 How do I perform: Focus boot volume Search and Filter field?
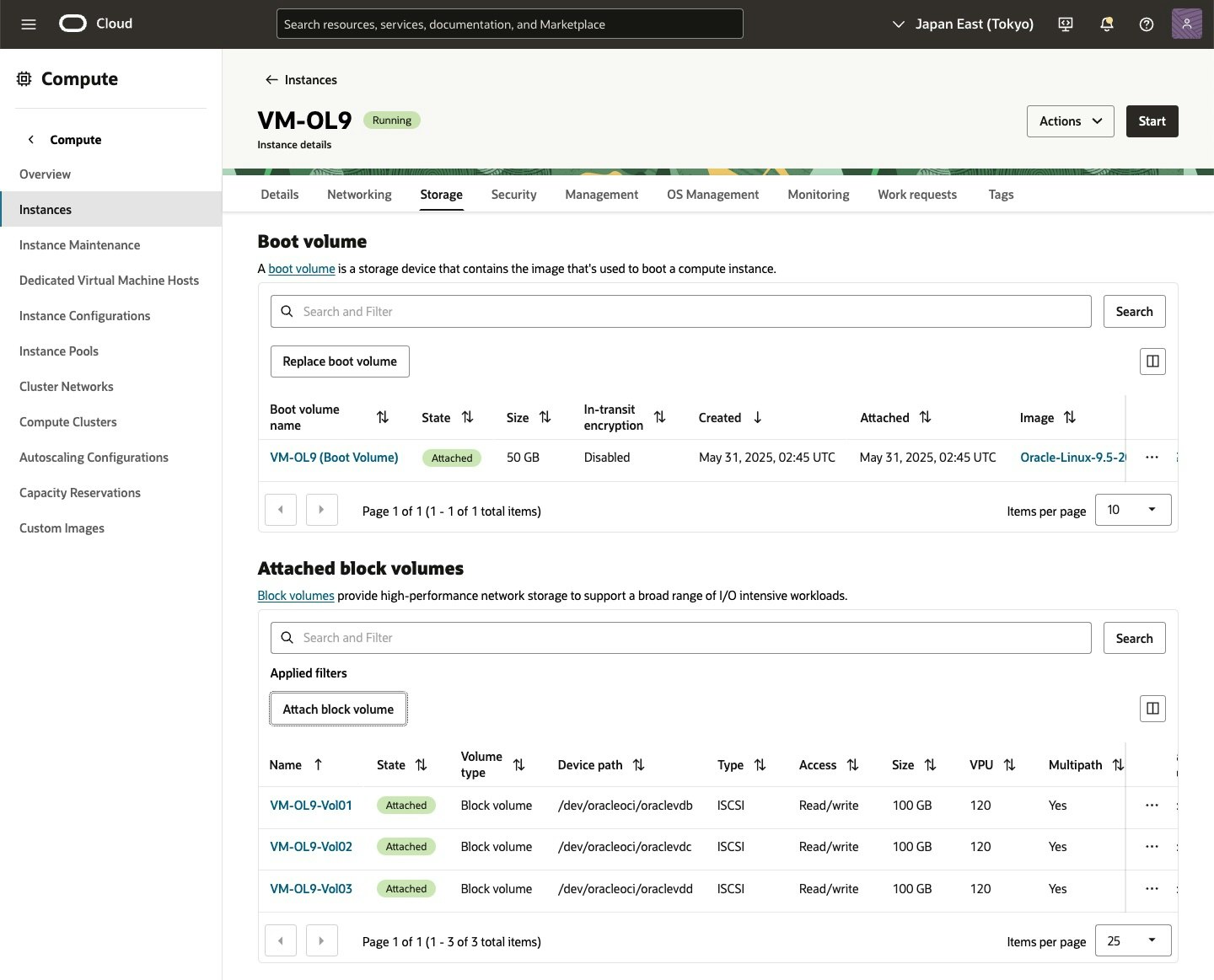pyautogui.click(x=681, y=312)
